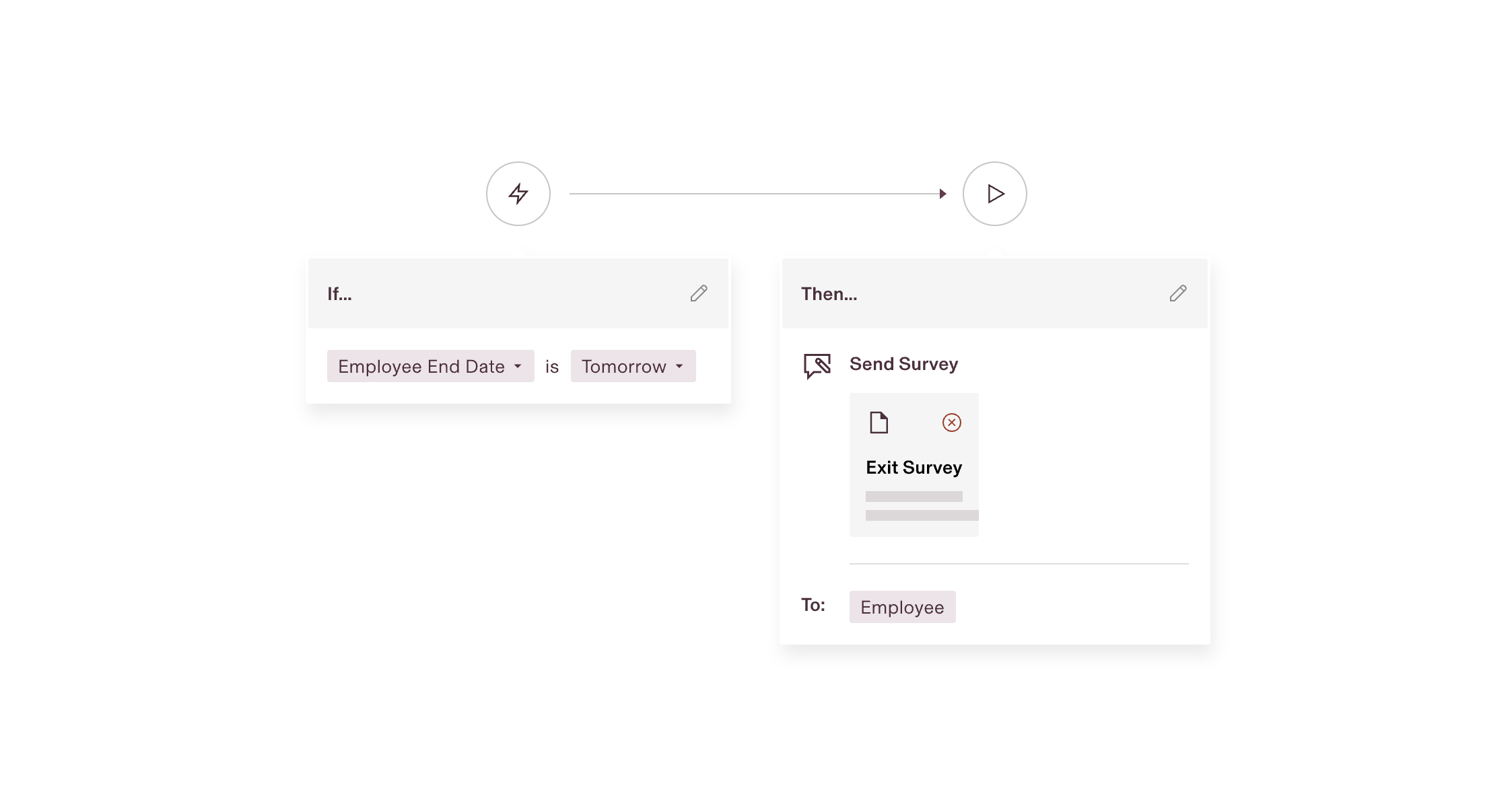Click the pencil icon on the If card
Screen dimensions: 1512x802
click(699, 293)
